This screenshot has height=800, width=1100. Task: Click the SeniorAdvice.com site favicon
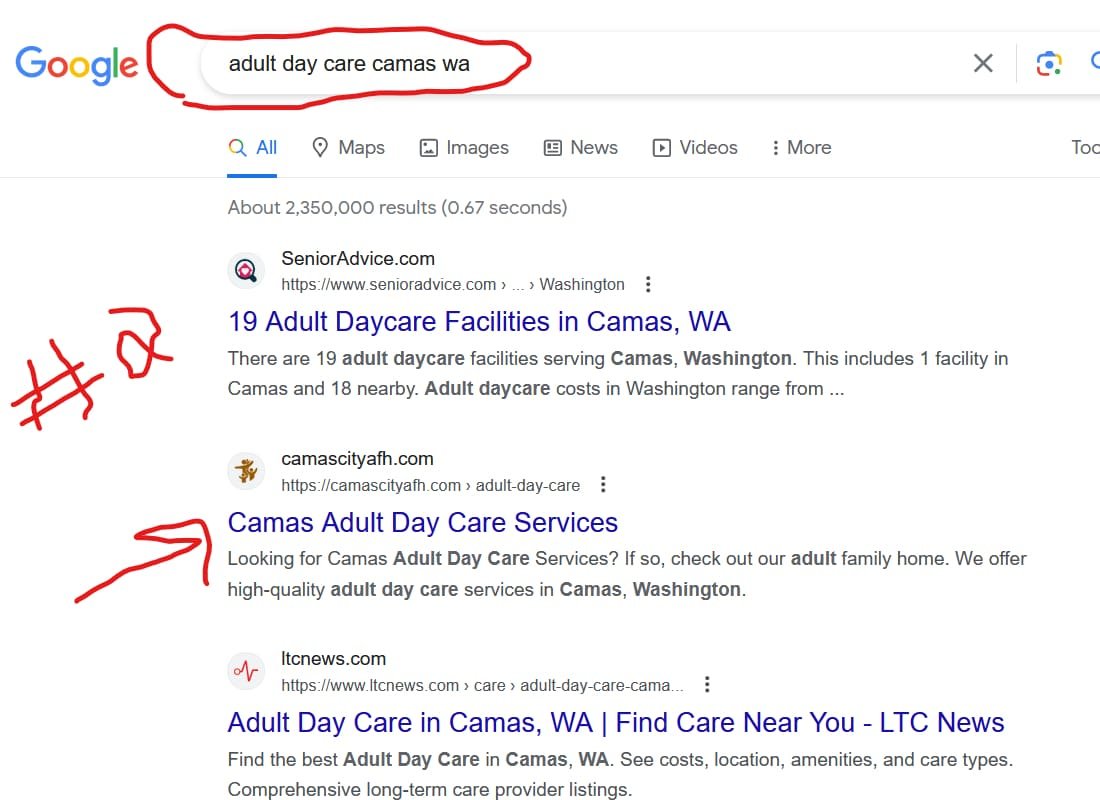coord(246,270)
